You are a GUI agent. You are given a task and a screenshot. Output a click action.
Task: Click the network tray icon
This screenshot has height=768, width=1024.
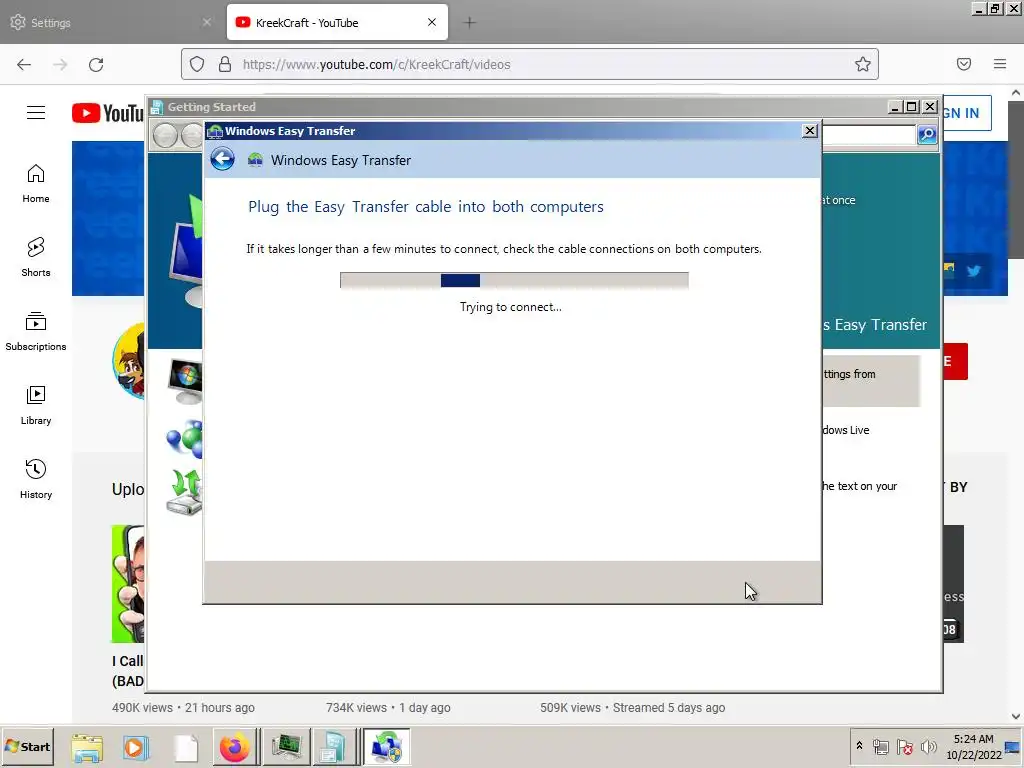[x=880, y=746]
